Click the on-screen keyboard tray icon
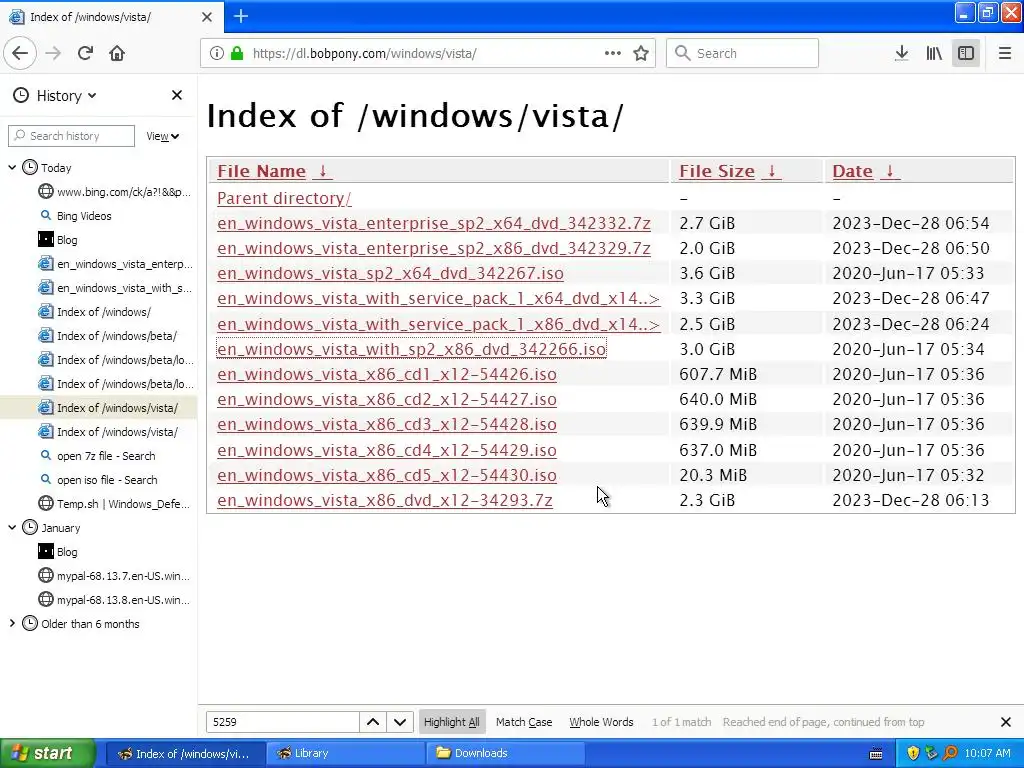The width and height of the screenshot is (1024, 768). coord(876,754)
